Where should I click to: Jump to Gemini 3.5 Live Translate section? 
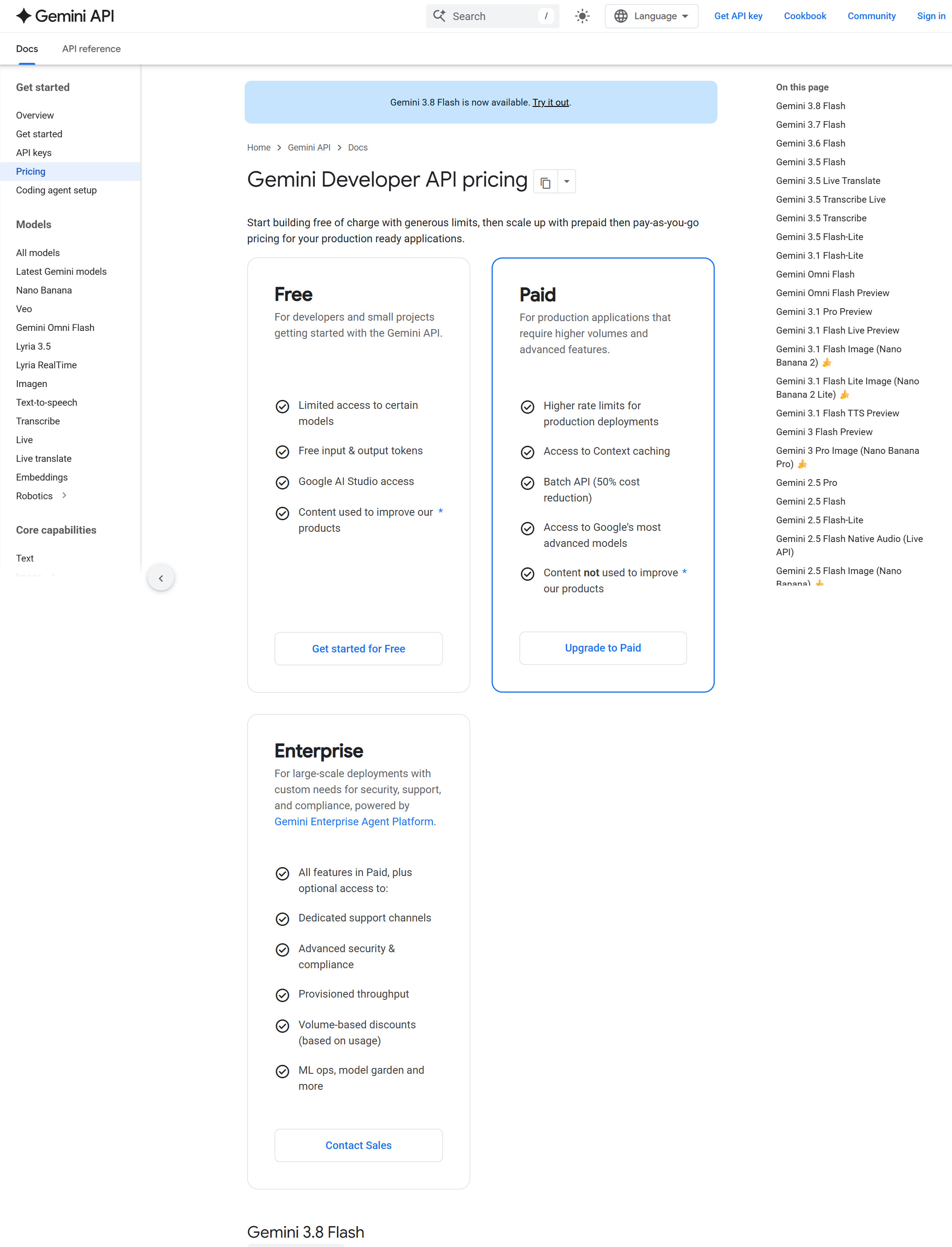click(x=828, y=181)
